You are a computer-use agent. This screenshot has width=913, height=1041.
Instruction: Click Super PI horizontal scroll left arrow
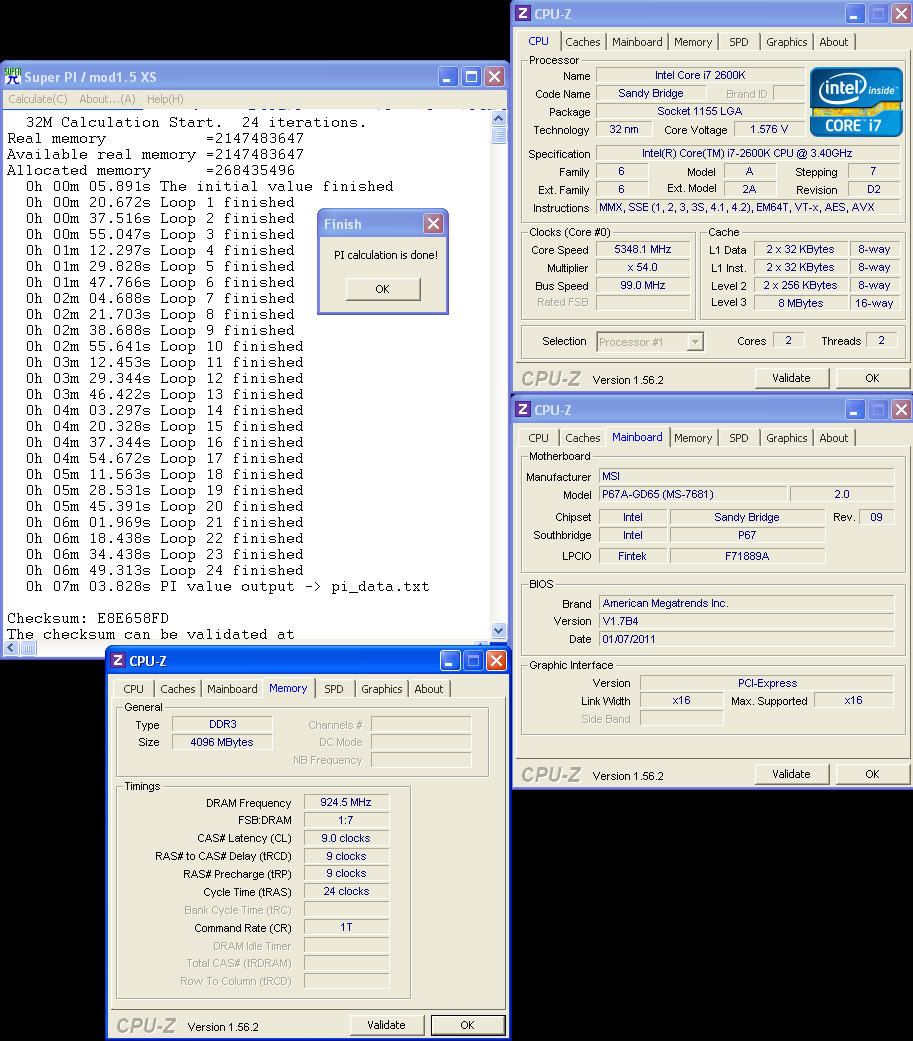(11, 648)
